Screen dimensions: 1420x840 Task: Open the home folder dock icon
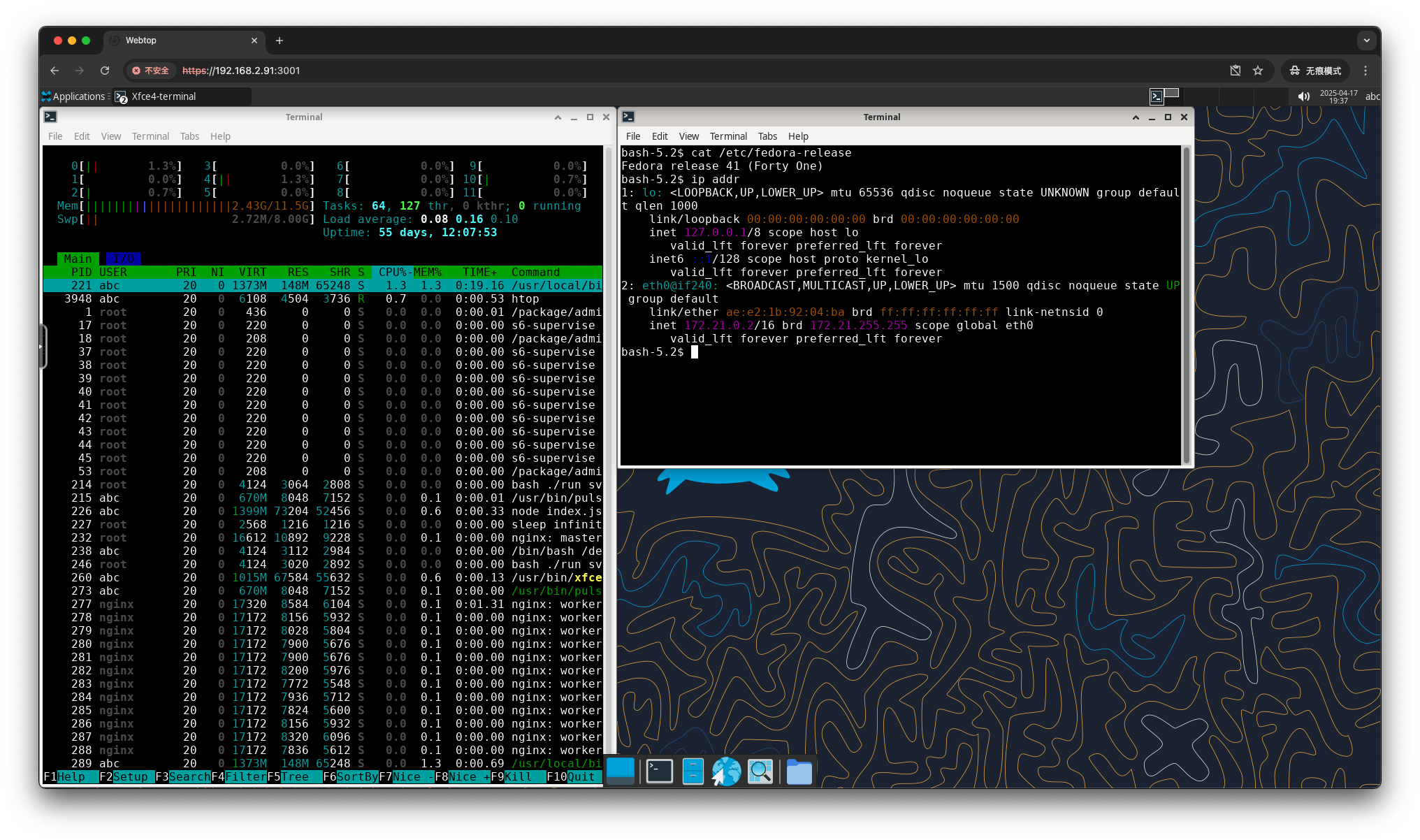(x=799, y=772)
